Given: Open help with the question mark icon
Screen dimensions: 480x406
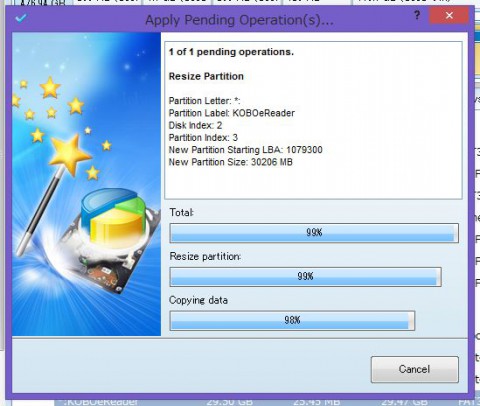Looking at the screenshot, I should tap(417, 15).
